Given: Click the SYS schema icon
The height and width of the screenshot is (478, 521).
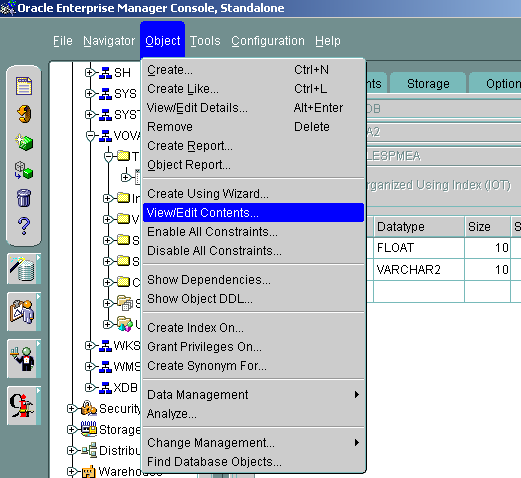Looking at the screenshot, I should point(105,94).
